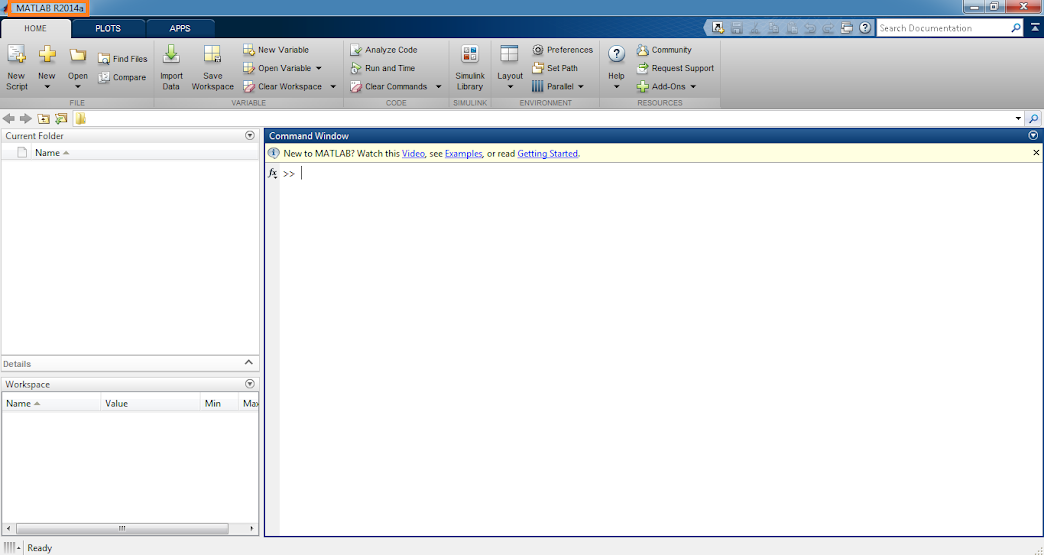Sort Workspace by Min column
This screenshot has width=1044, height=555.
coord(219,403)
